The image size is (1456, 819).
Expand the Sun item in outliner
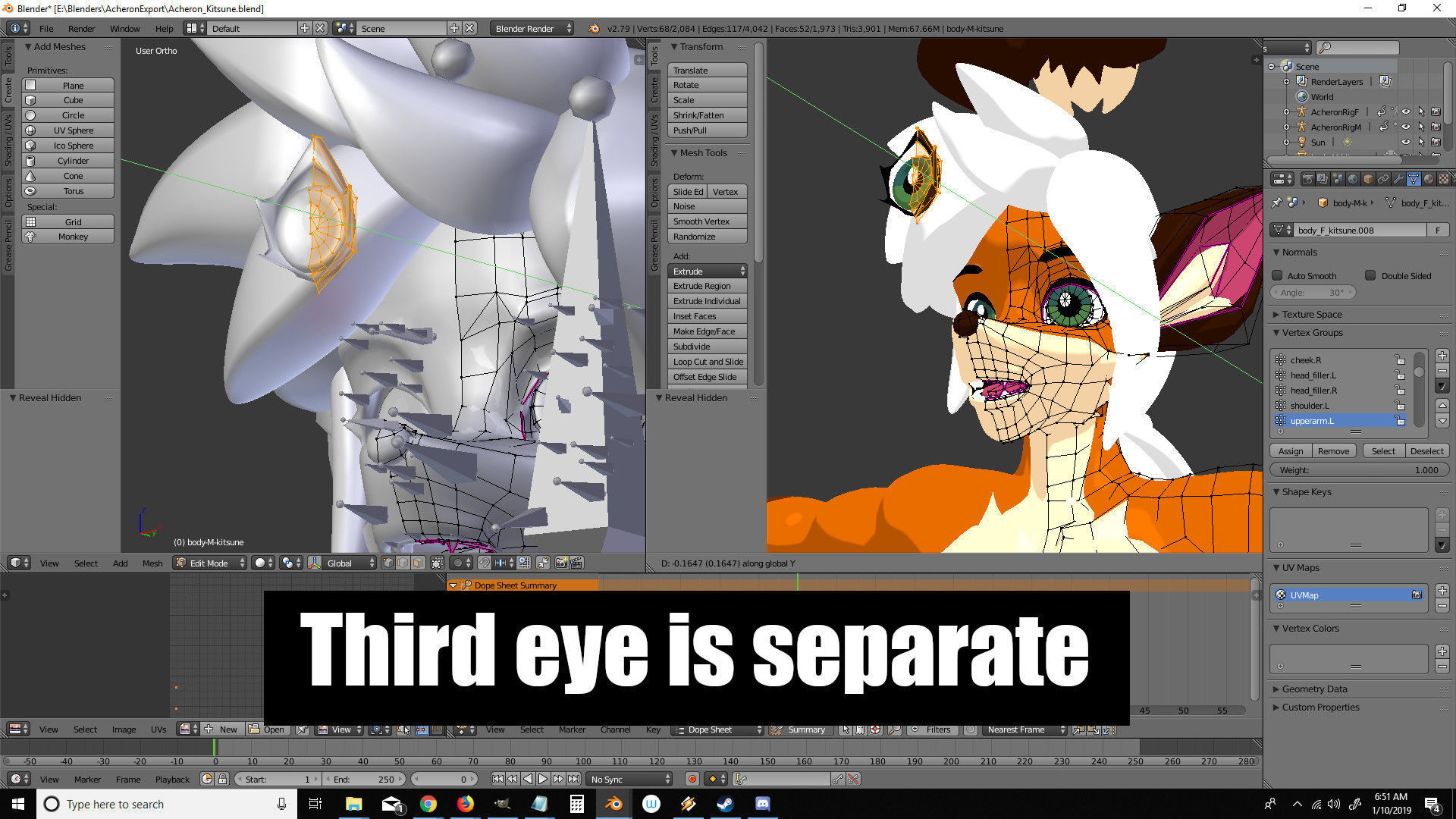click(1286, 142)
